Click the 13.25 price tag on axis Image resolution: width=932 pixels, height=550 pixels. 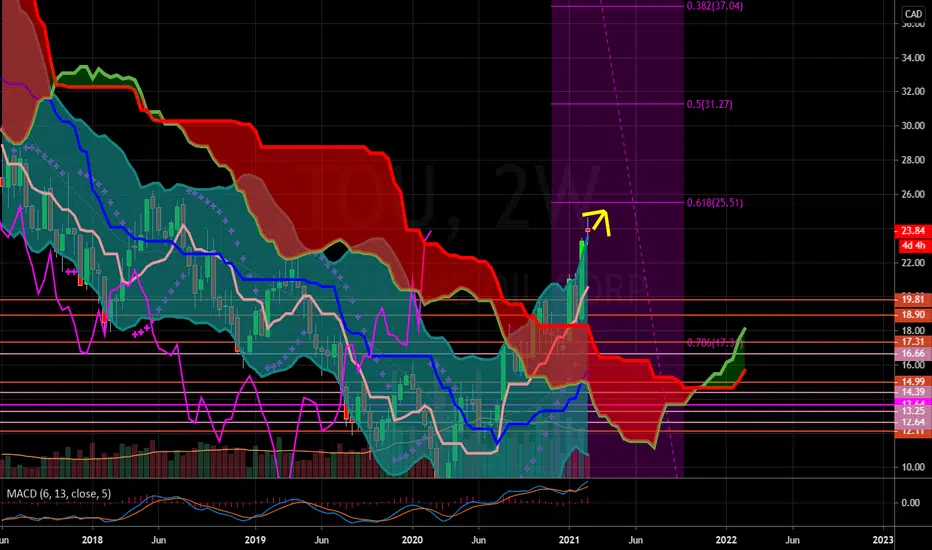click(912, 411)
